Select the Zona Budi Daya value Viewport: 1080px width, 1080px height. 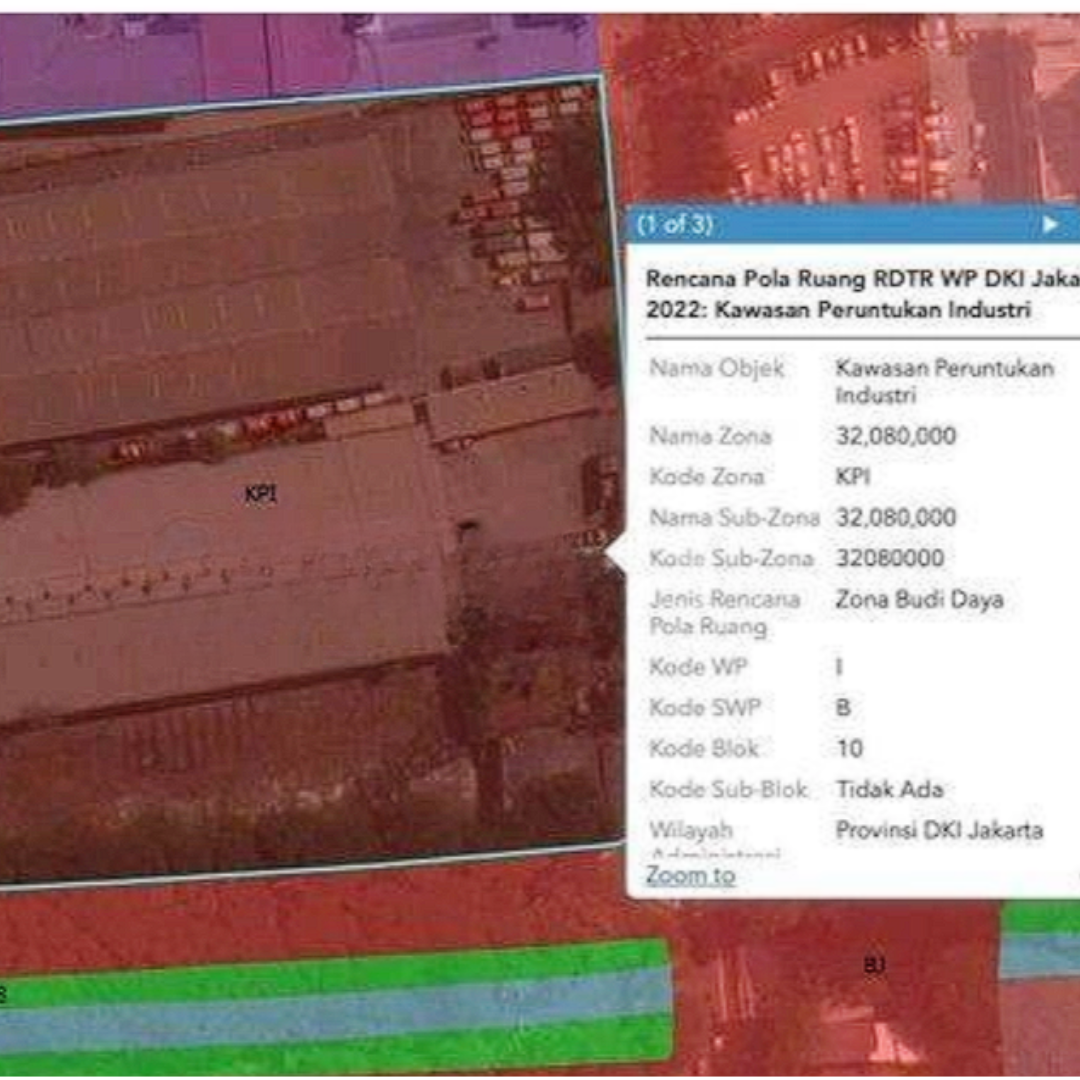[920, 599]
